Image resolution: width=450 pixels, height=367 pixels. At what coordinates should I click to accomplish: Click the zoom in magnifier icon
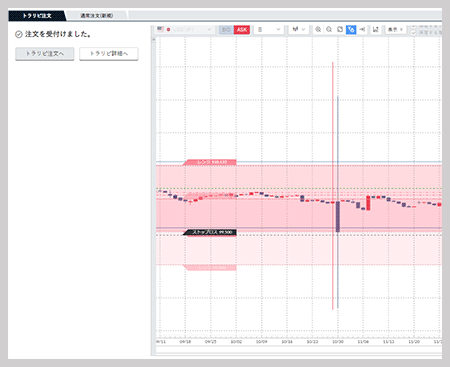click(318, 29)
